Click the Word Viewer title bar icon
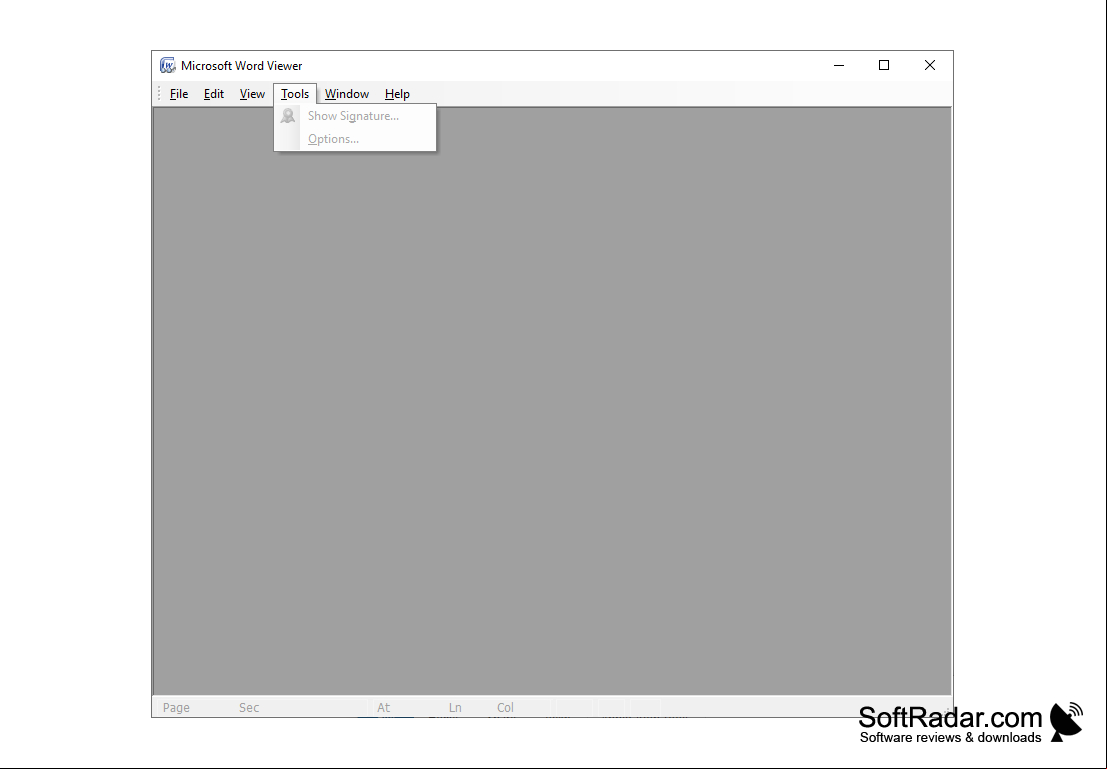 [x=167, y=66]
